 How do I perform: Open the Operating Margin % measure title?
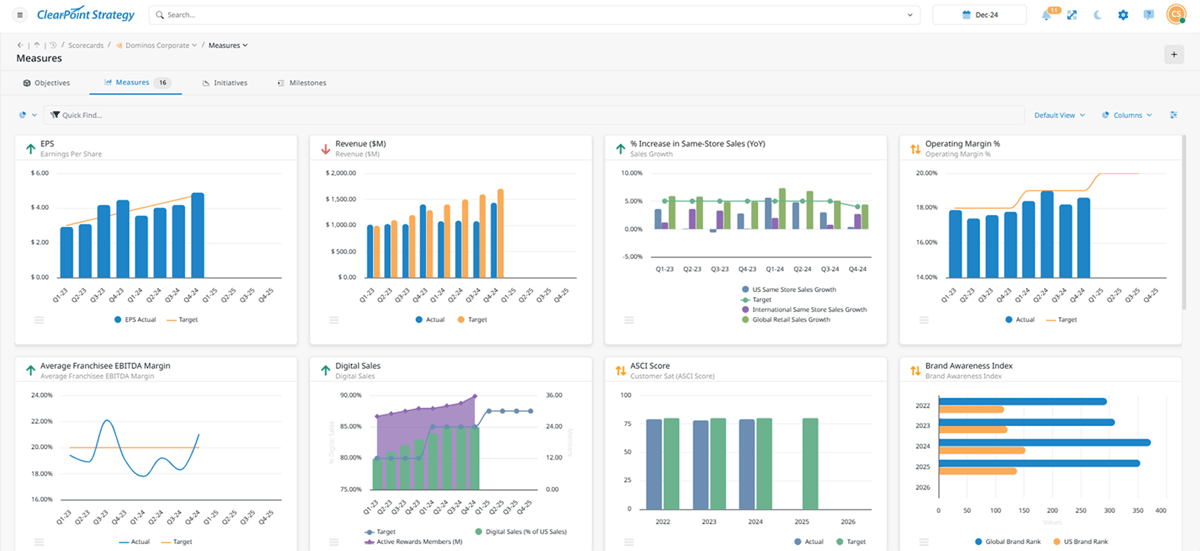coord(962,144)
